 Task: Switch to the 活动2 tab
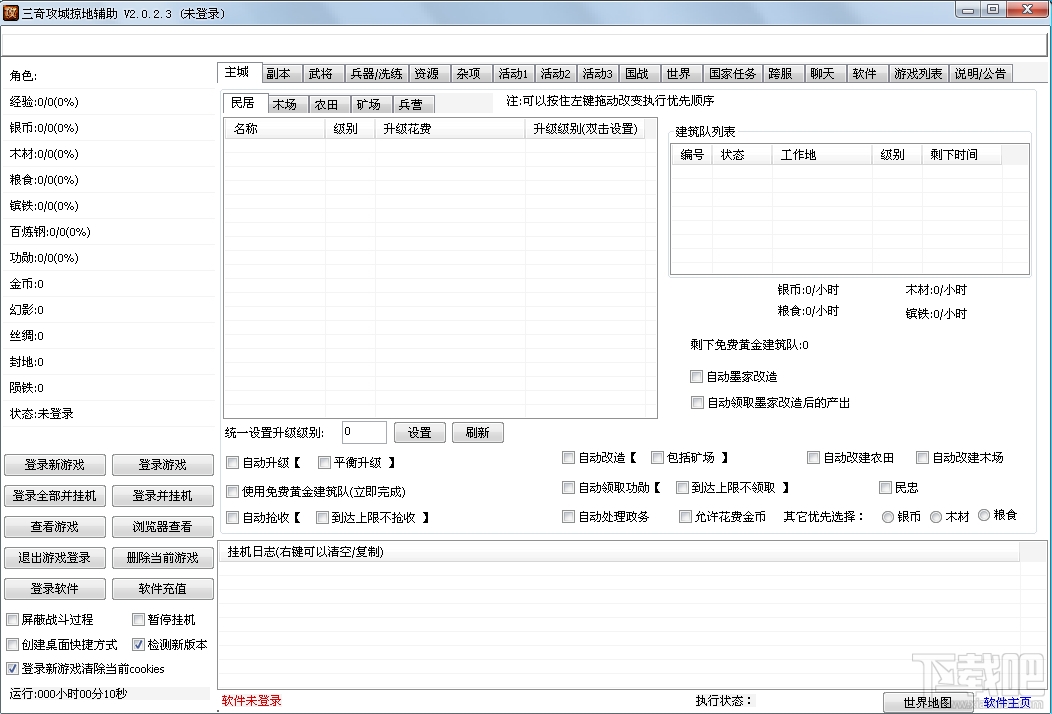point(555,74)
